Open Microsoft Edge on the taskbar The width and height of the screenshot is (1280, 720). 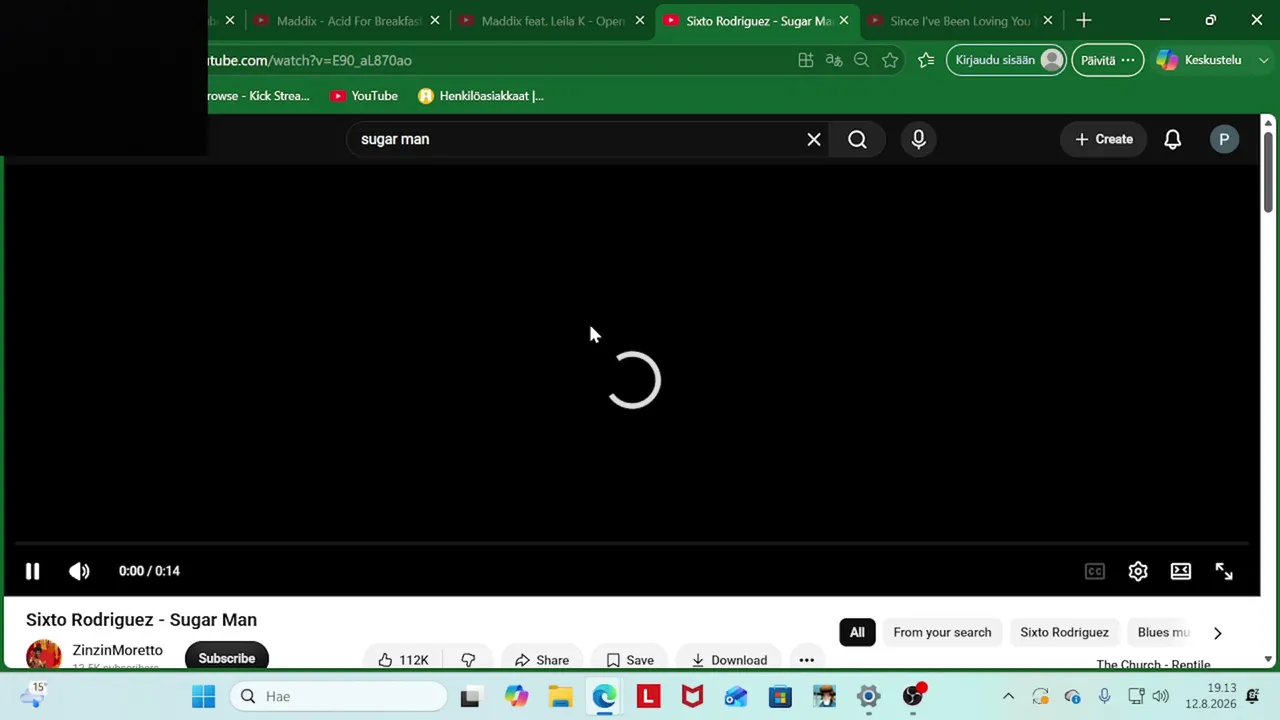pos(604,696)
